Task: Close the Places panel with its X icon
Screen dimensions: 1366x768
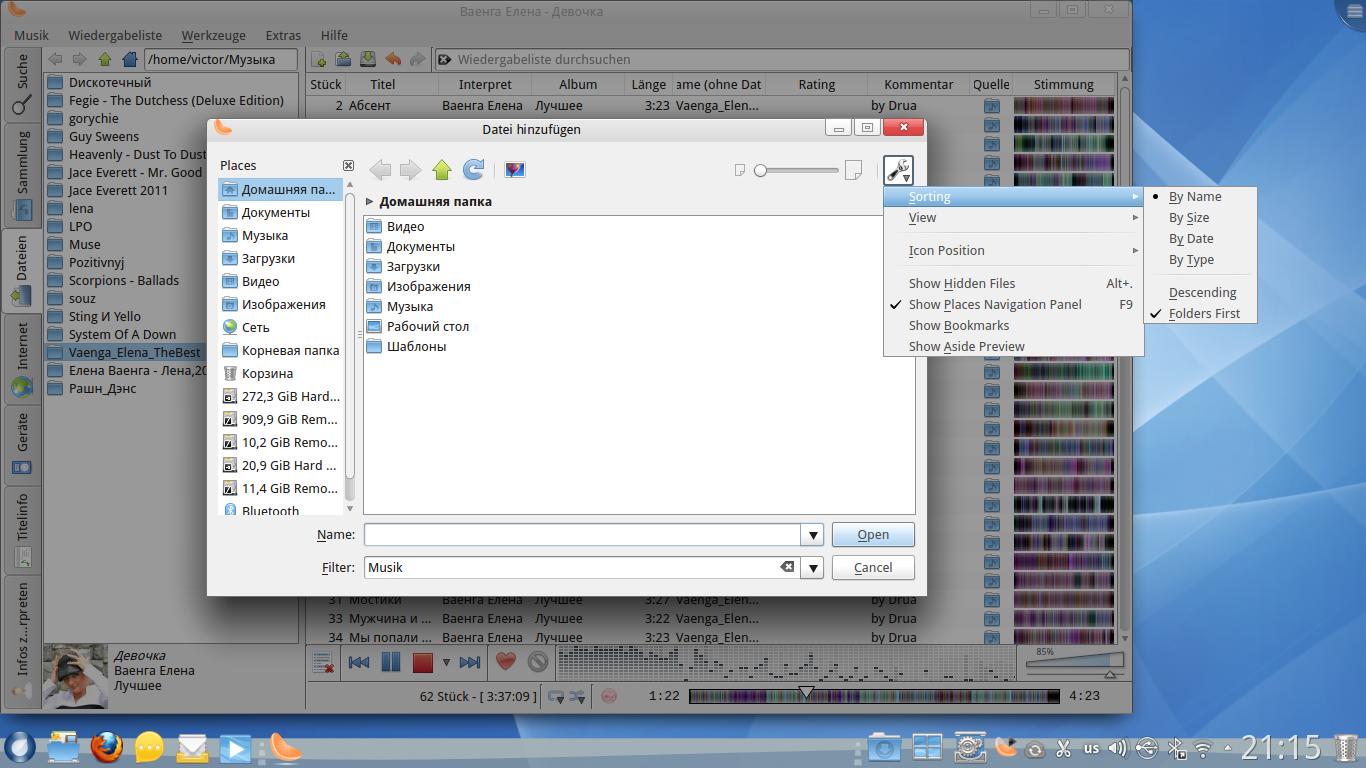Action: (348, 165)
